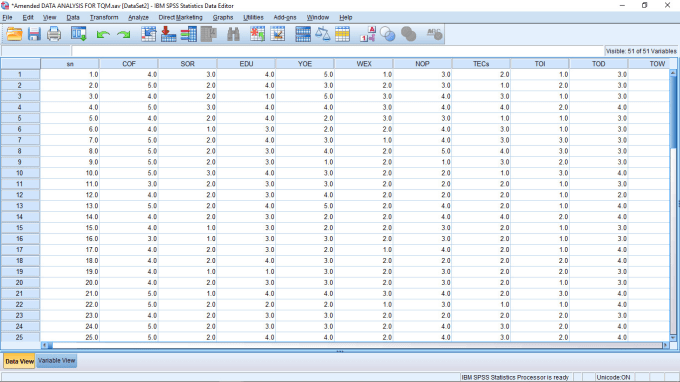The width and height of the screenshot is (680, 382).
Task: Click the Insert cases icon
Action: tap(257, 34)
